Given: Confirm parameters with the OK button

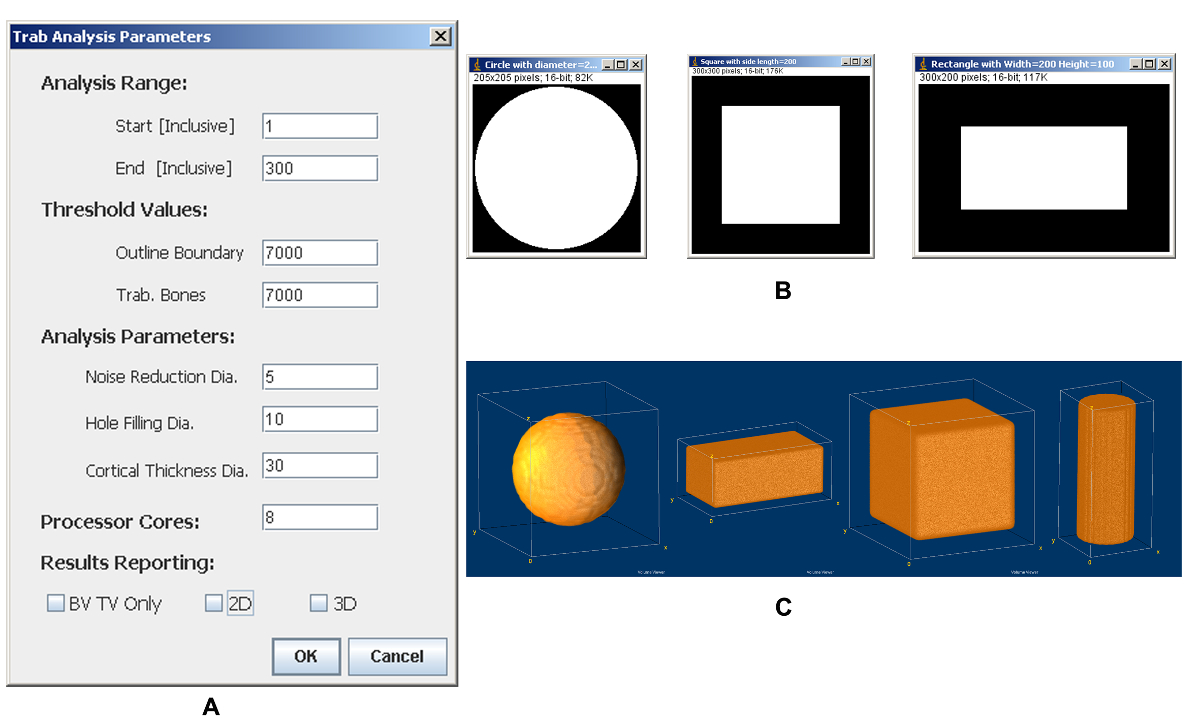Looking at the screenshot, I should point(306,656).
